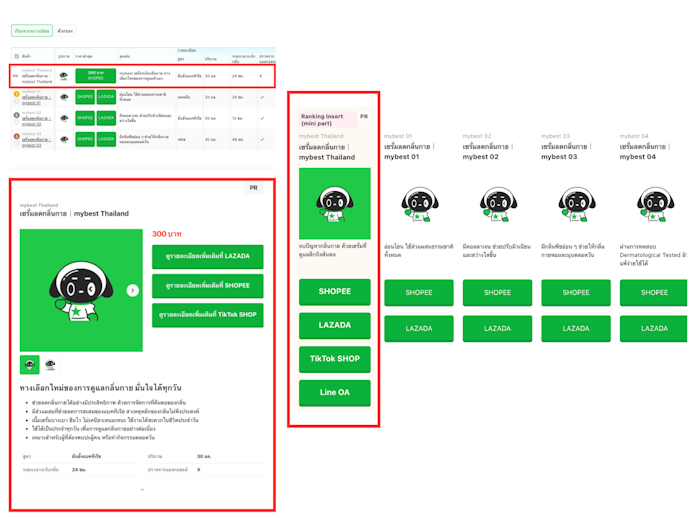
Task: Select the first green-outlined sort tab above the table
Action: 32,31
